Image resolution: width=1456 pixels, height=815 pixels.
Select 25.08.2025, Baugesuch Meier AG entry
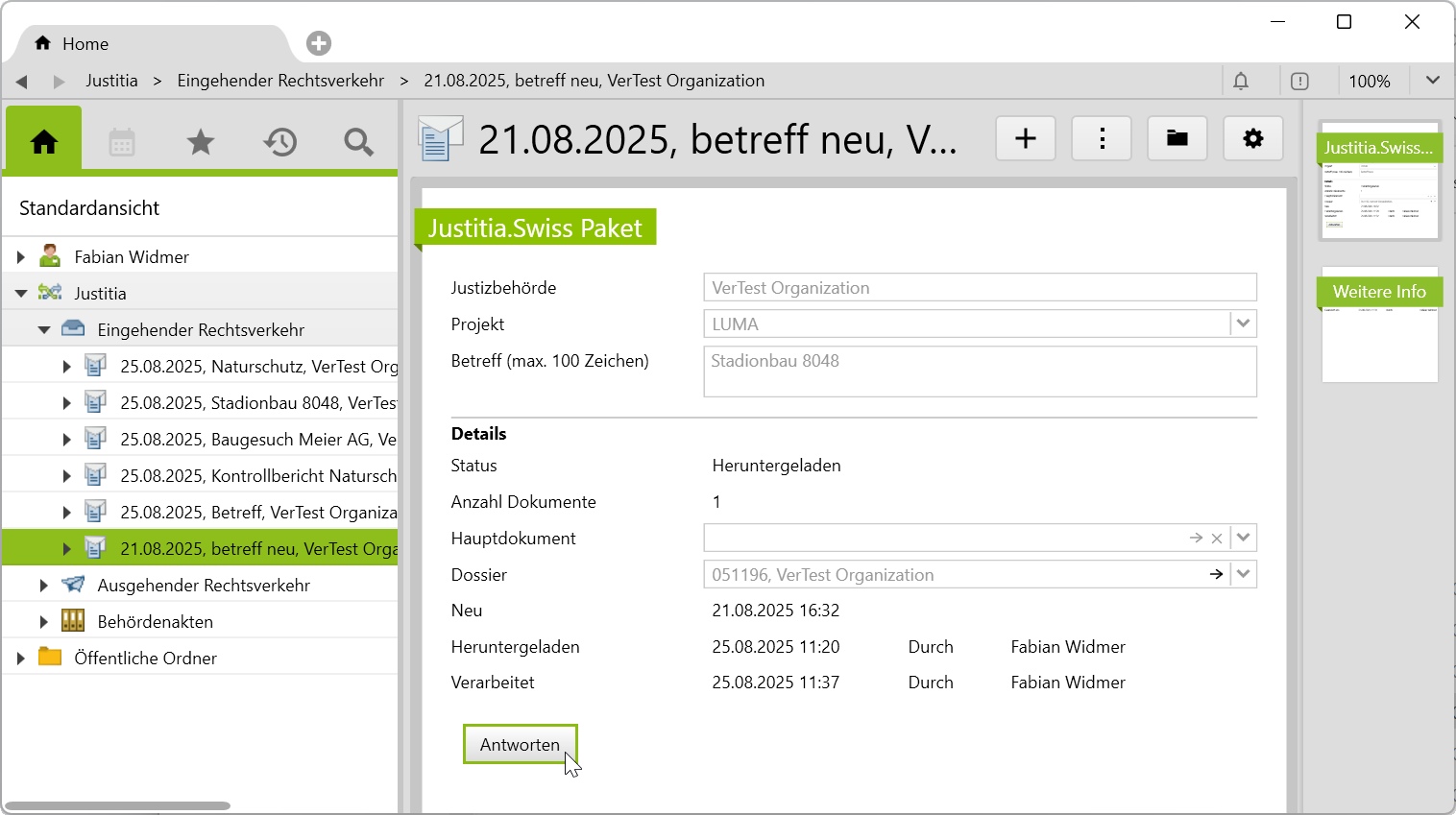pos(200,440)
